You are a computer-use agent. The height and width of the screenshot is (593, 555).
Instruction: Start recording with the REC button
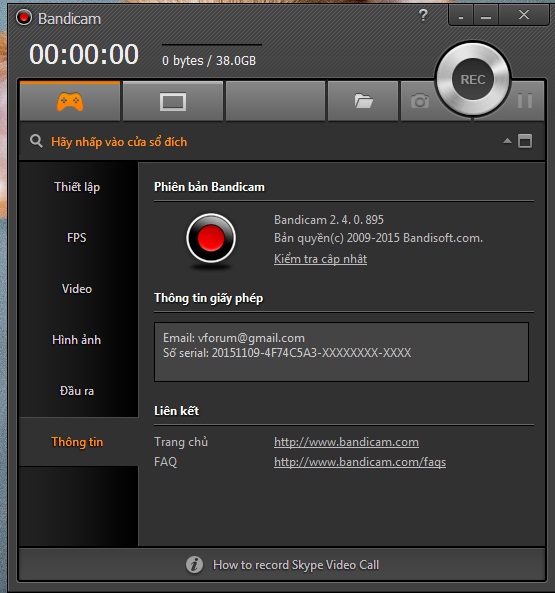[x=473, y=79]
